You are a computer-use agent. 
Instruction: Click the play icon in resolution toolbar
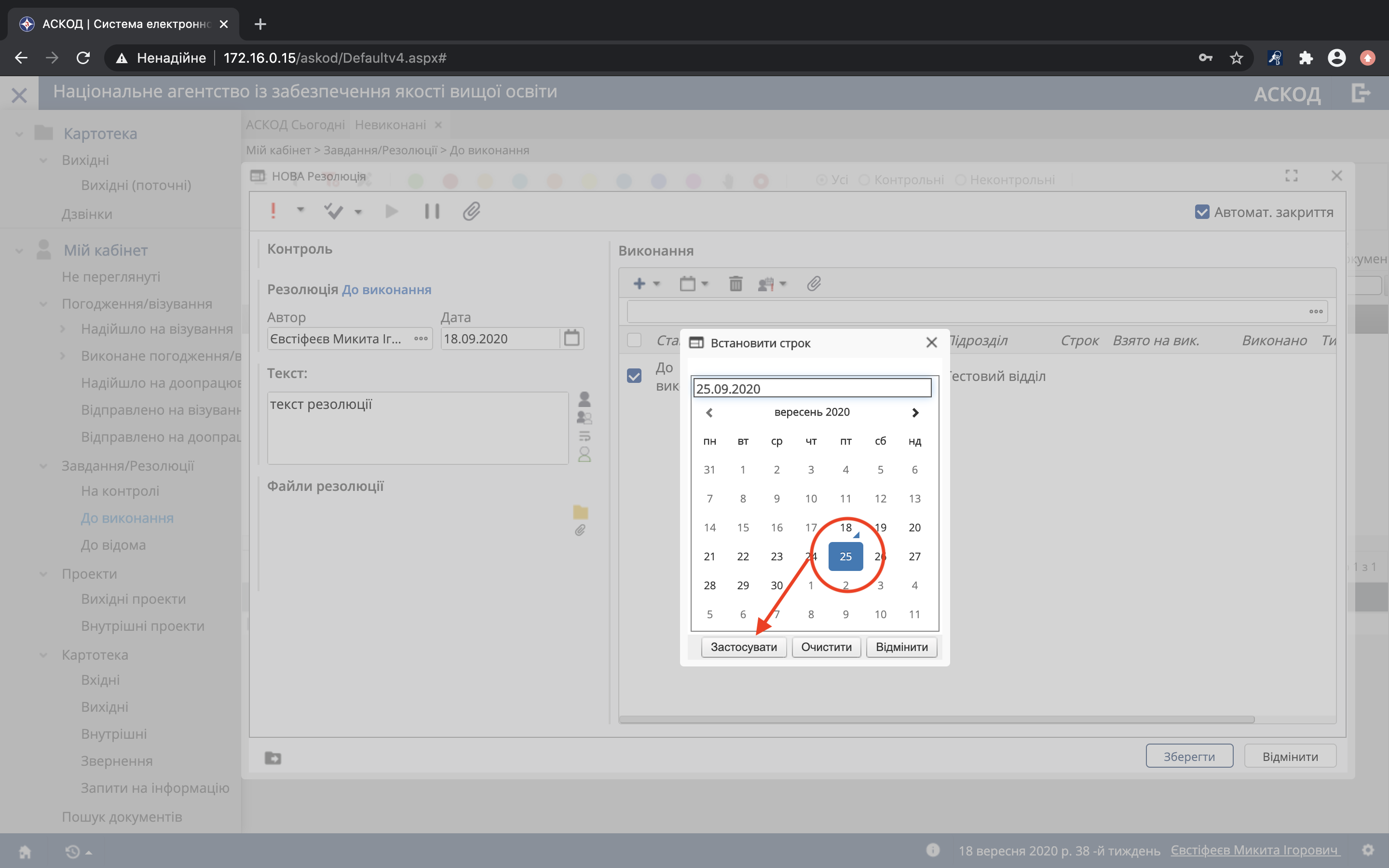pos(392,211)
